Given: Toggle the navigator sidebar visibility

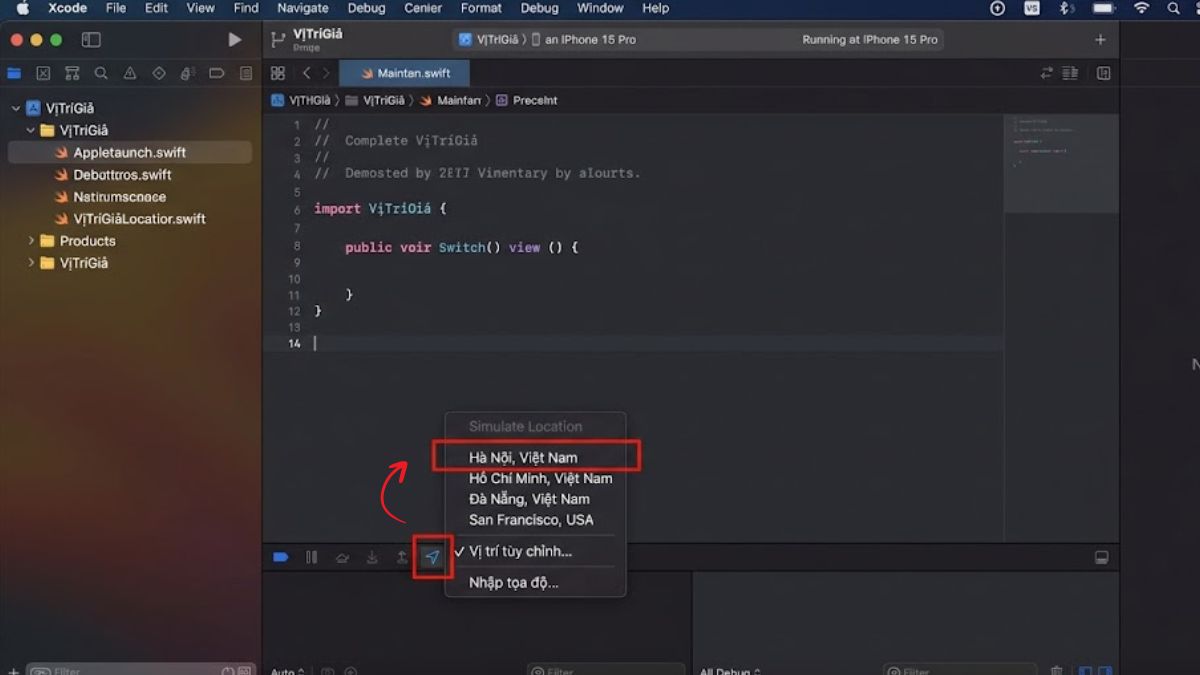Looking at the screenshot, I should pyautogui.click(x=91, y=40).
